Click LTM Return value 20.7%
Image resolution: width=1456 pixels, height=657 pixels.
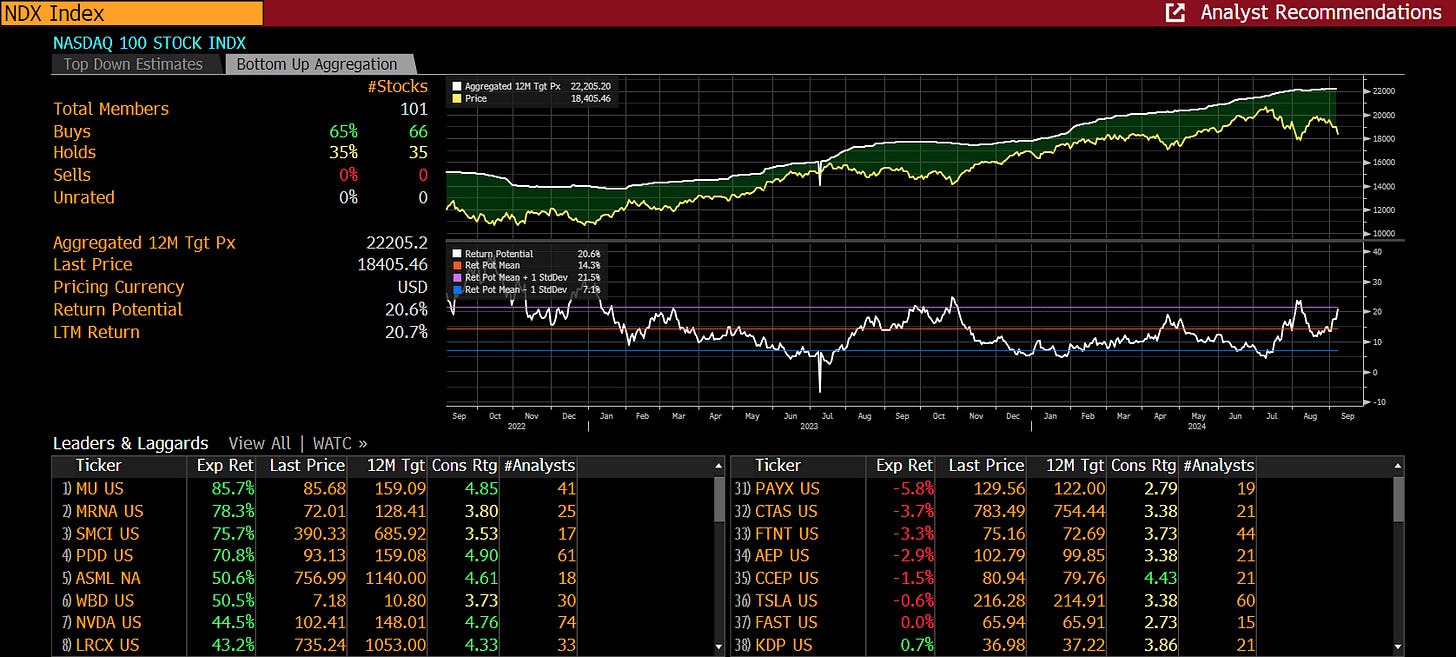pos(406,332)
